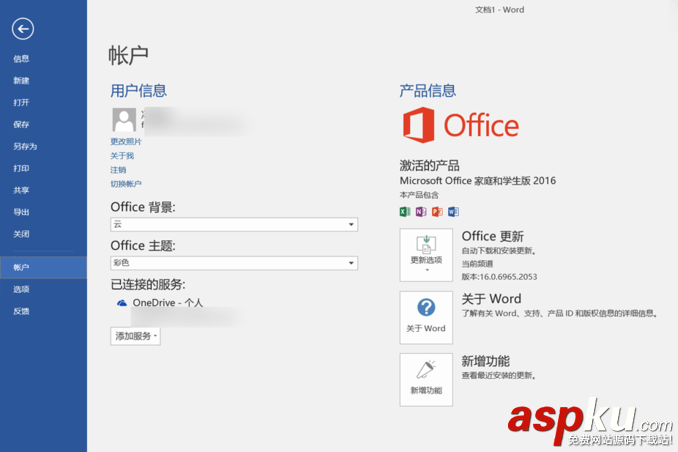
Task: Click the OneNote icon under included products
Action: point(421,212)
